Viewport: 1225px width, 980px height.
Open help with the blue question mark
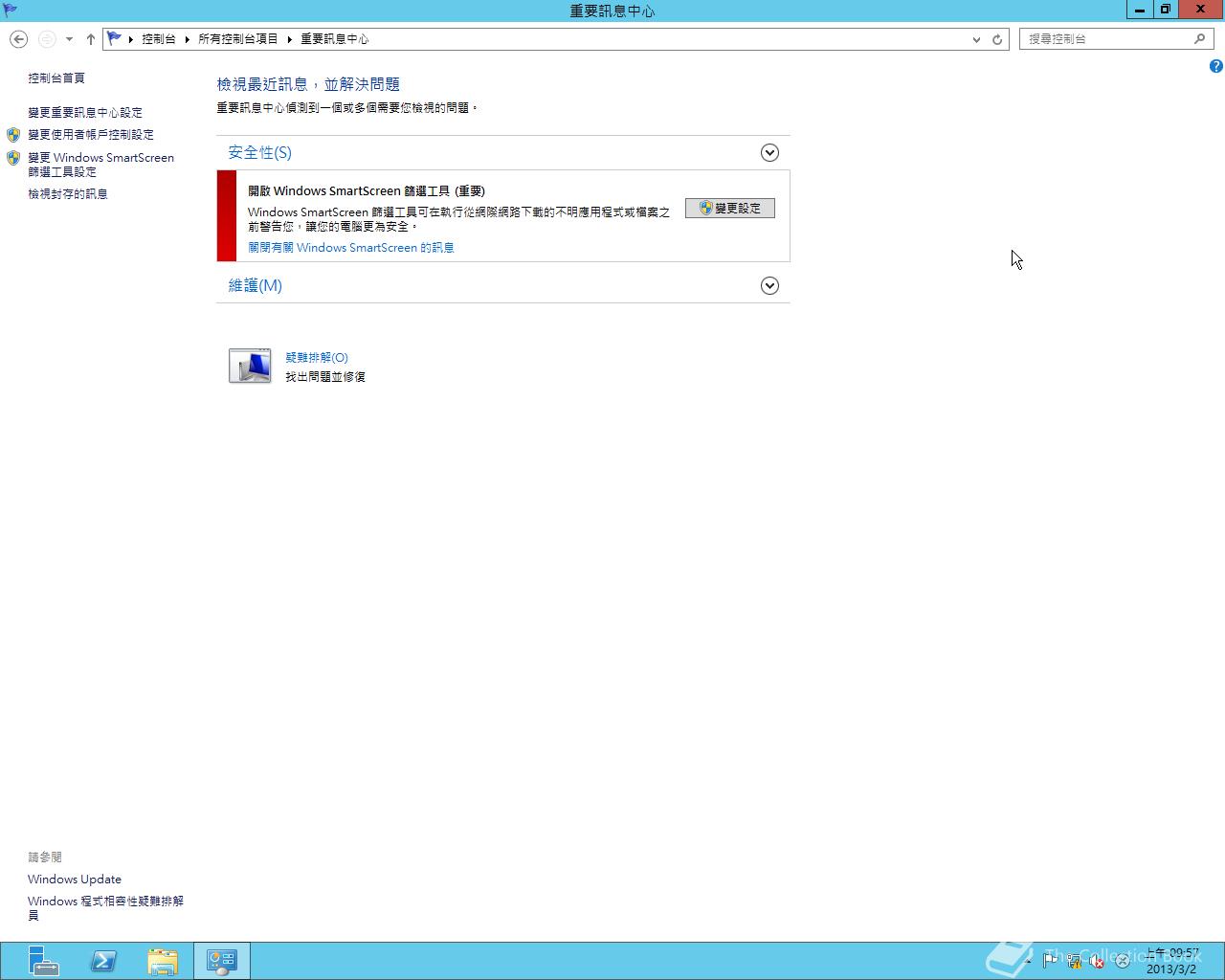point(1215,66)
